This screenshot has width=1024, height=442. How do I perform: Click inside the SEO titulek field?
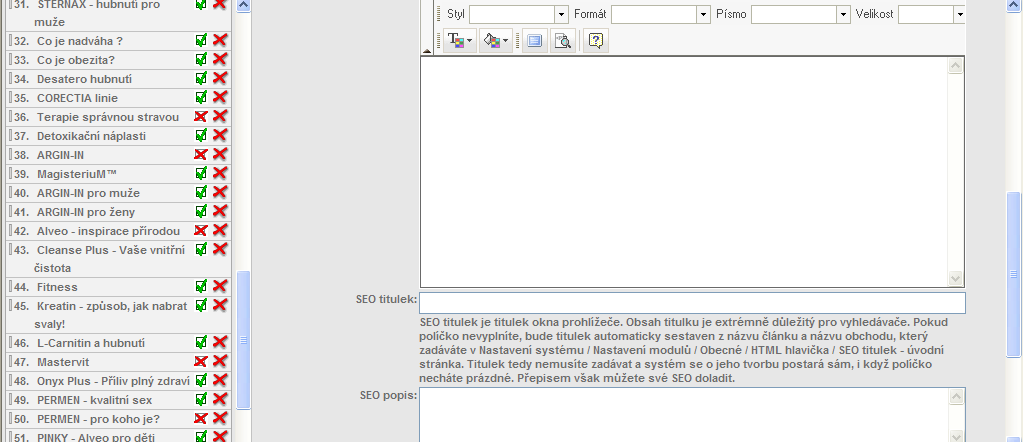point(692,303)
